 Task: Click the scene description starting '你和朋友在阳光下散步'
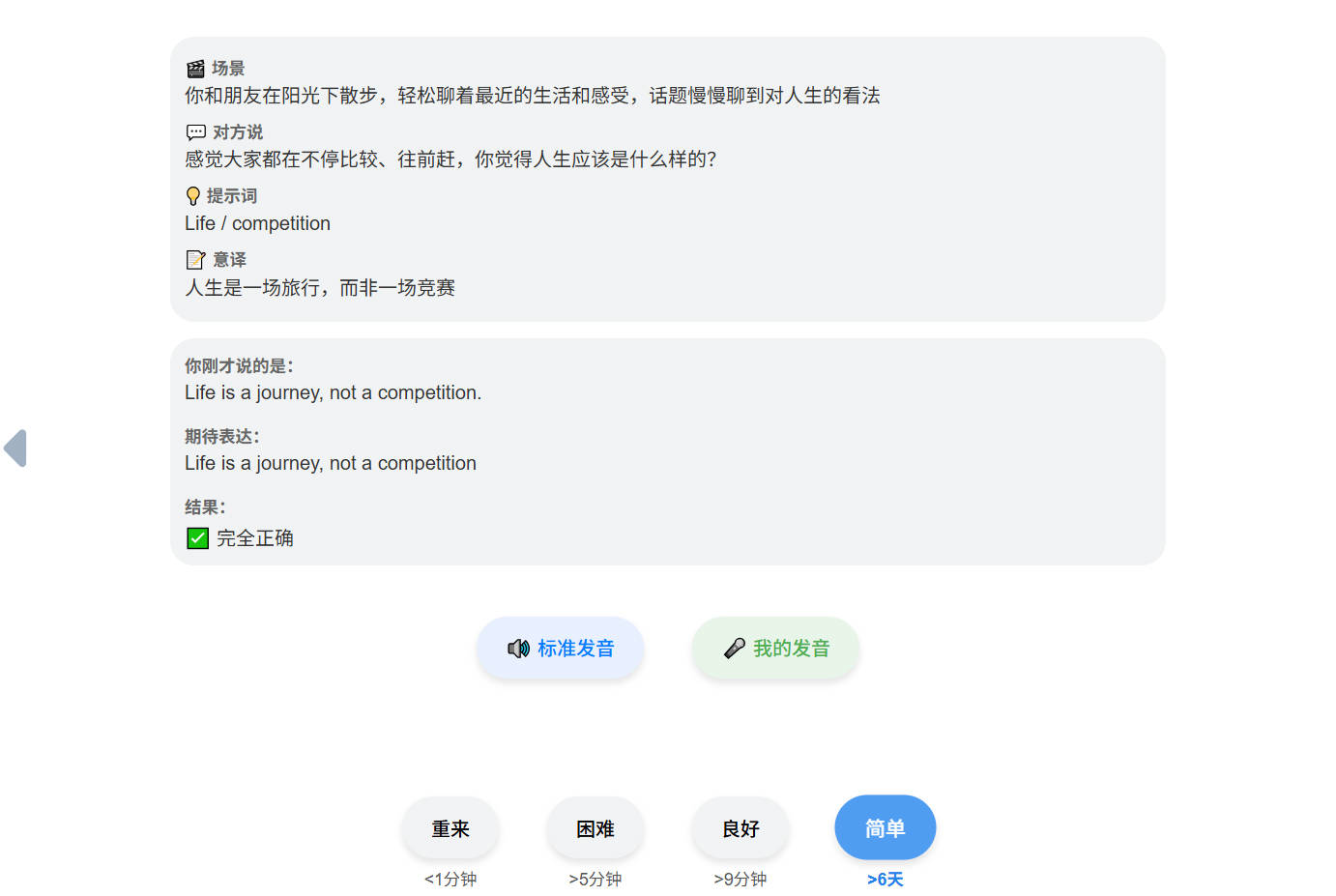[533, 95]
